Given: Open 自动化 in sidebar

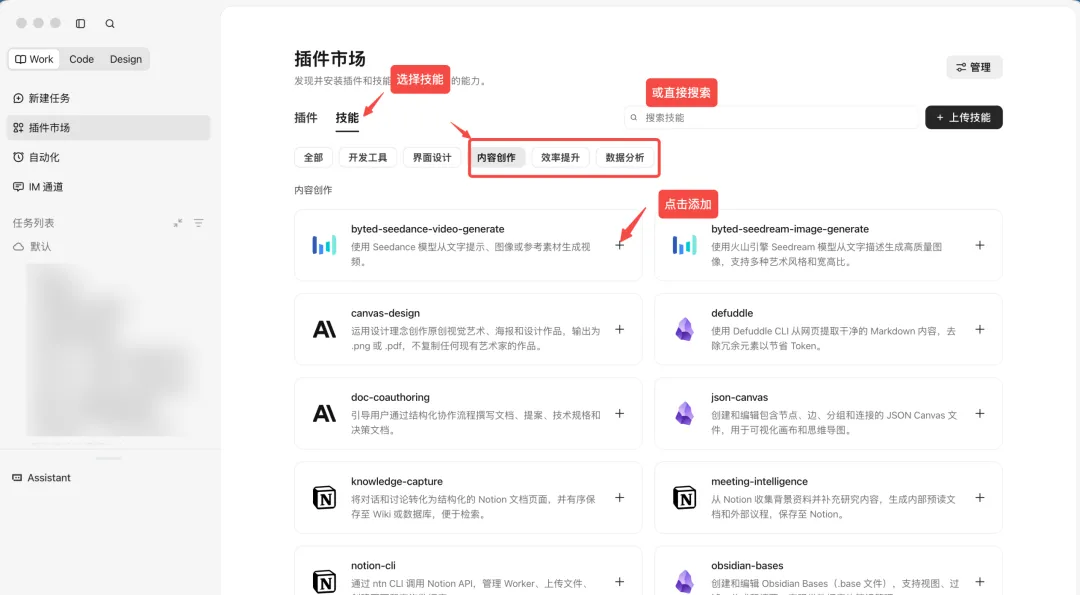Looking at the screenshot, I should click(x=108, y=157).
